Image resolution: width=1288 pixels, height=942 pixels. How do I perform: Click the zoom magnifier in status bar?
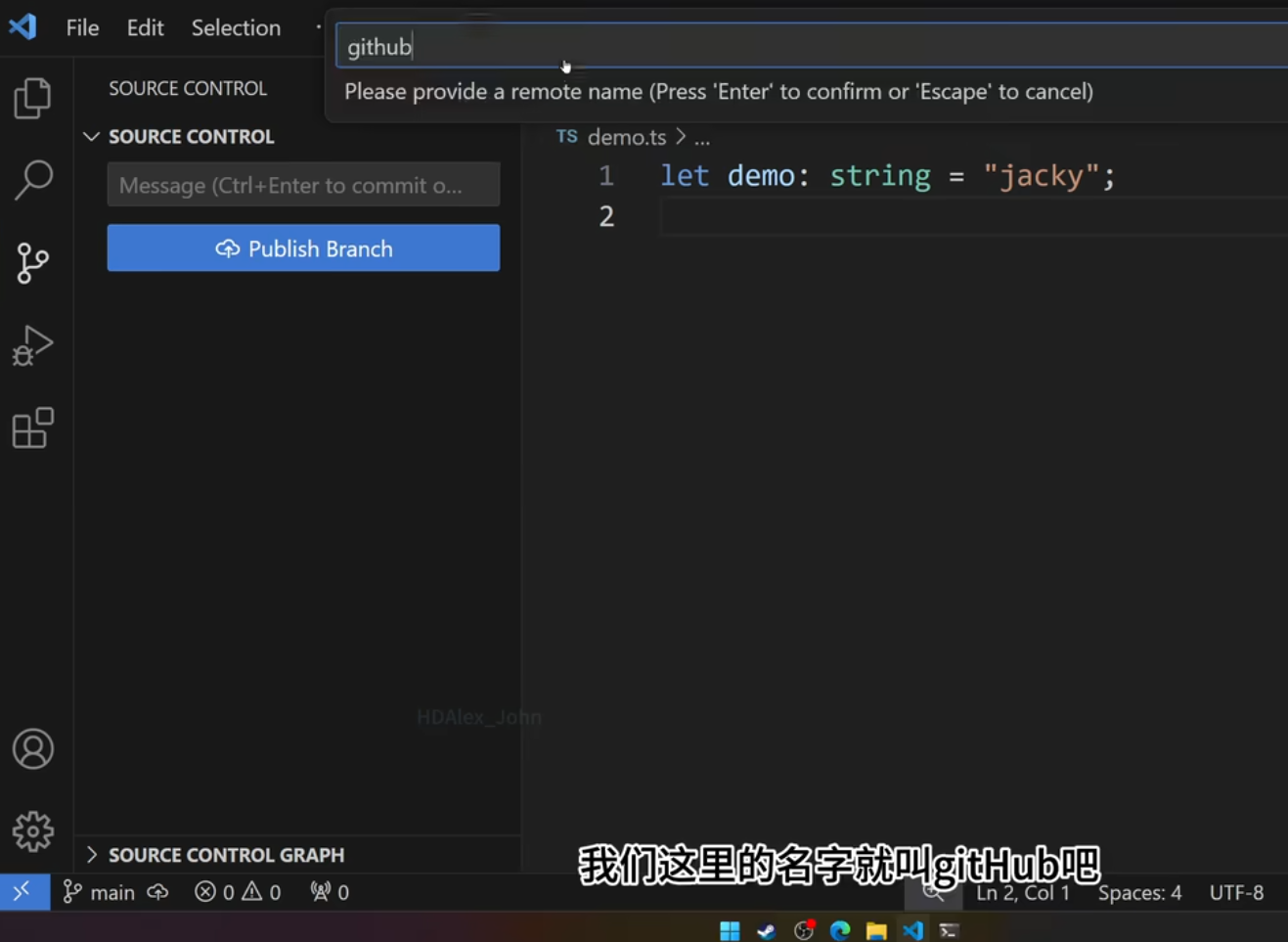933,891
